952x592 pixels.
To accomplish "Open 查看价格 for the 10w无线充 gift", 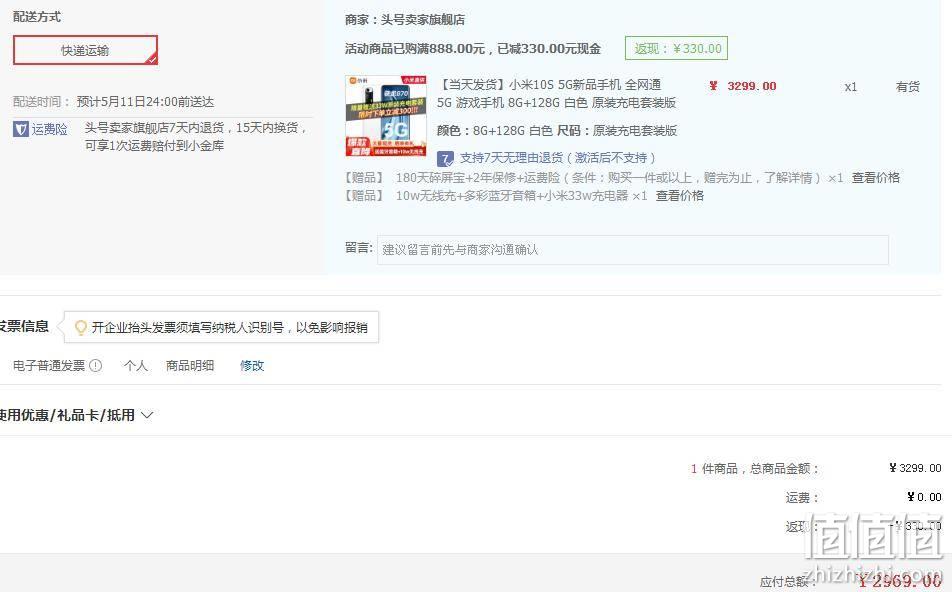I will coord(679,196).
